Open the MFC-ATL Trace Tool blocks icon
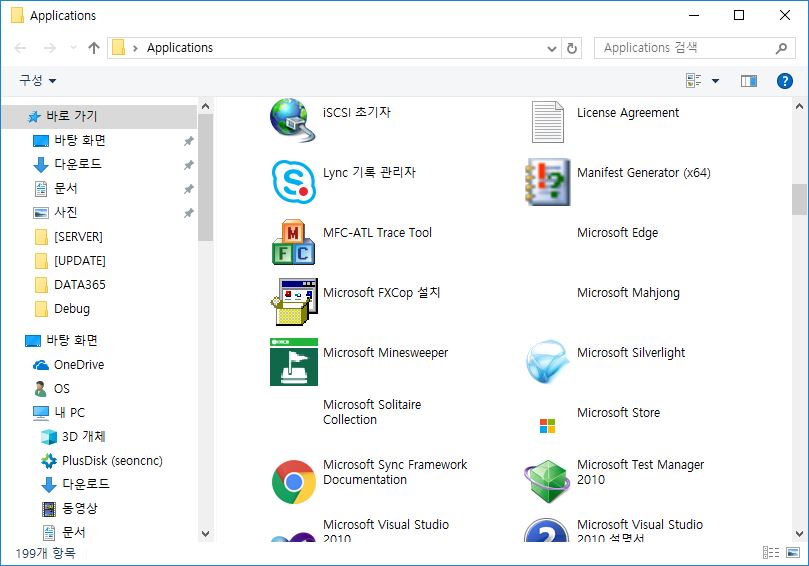The image size is (809, 566). [293, 242]
